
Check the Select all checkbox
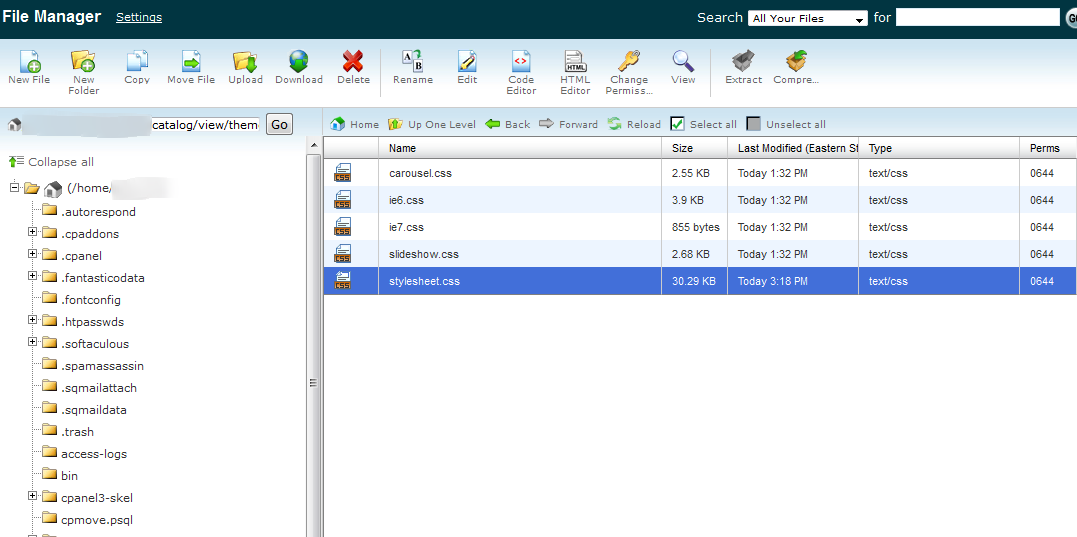(677, 124)
